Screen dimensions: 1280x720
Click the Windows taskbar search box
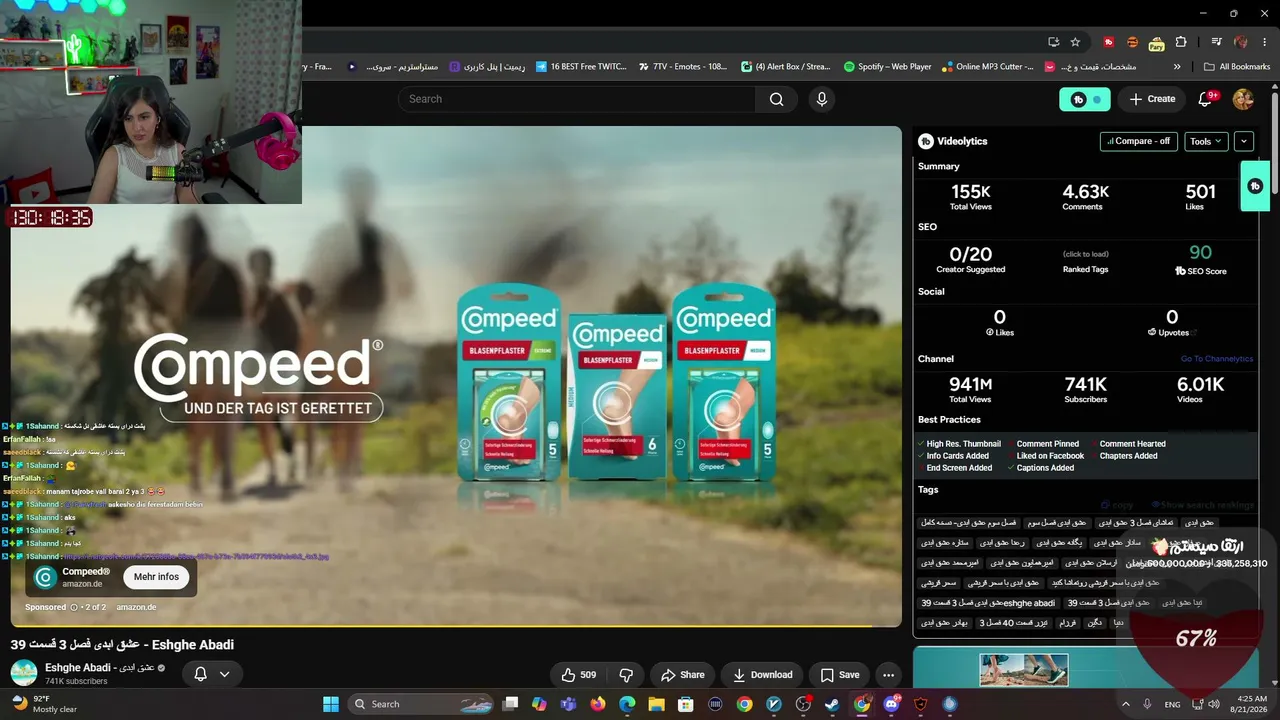click(x=421, y=704)
